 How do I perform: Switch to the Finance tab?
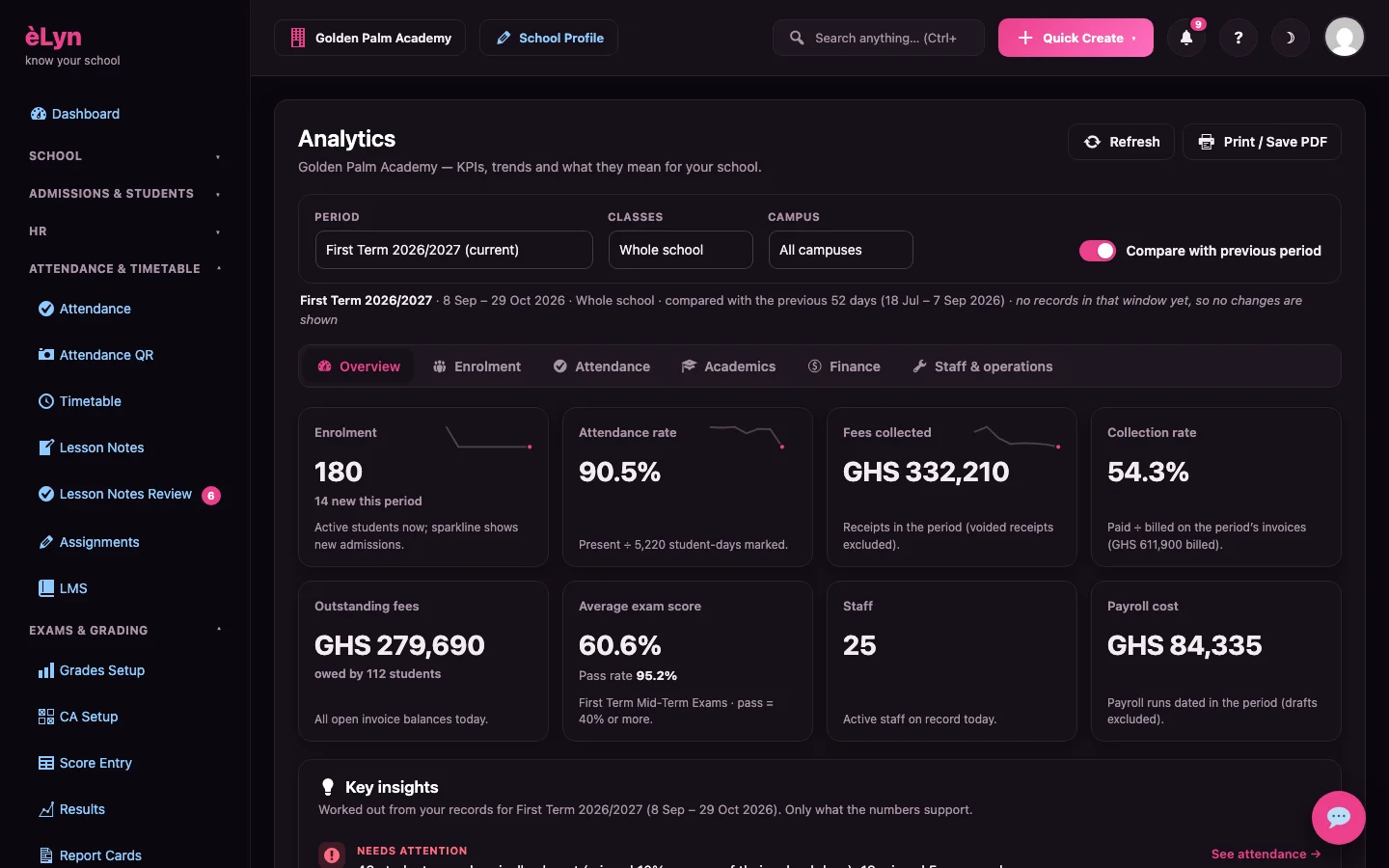(844, 366)
